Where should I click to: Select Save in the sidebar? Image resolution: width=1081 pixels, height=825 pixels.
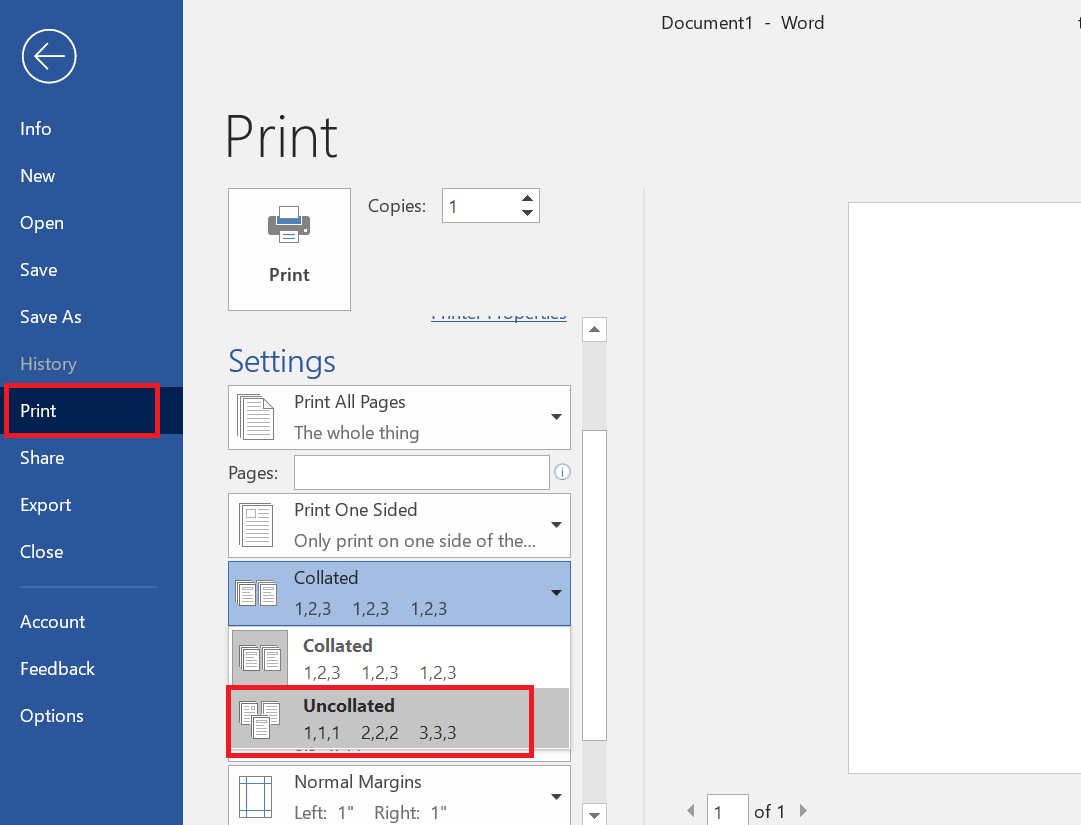pos(39,269)
